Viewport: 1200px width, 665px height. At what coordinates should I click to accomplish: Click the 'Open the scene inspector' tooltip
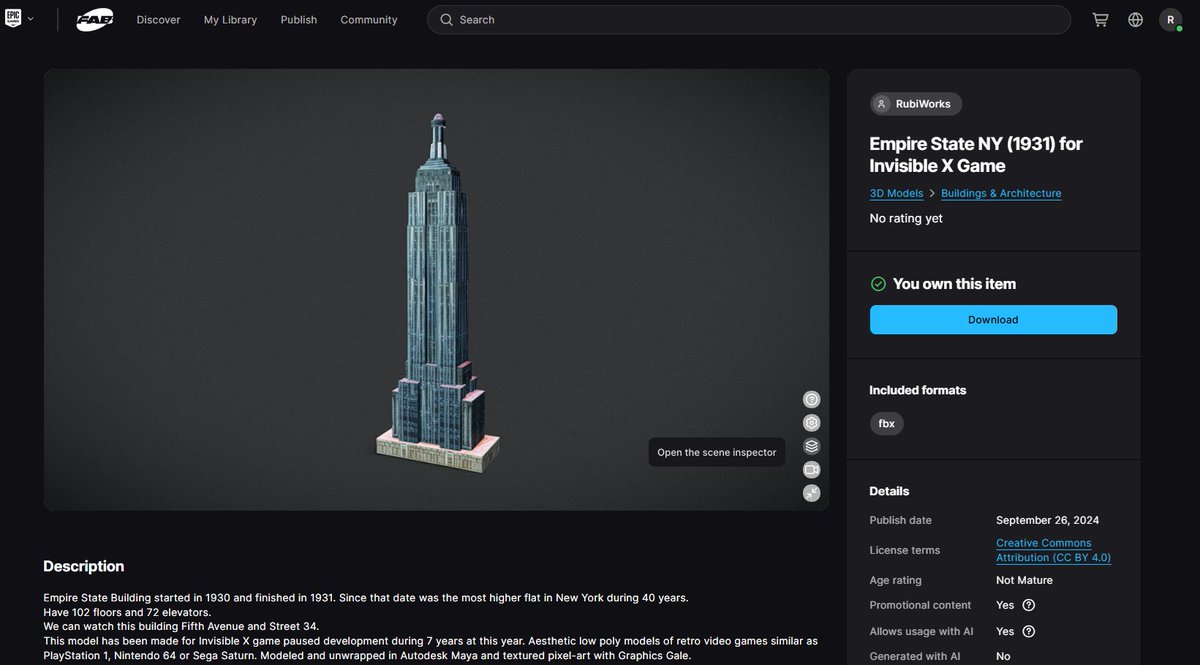pos(716,452)
